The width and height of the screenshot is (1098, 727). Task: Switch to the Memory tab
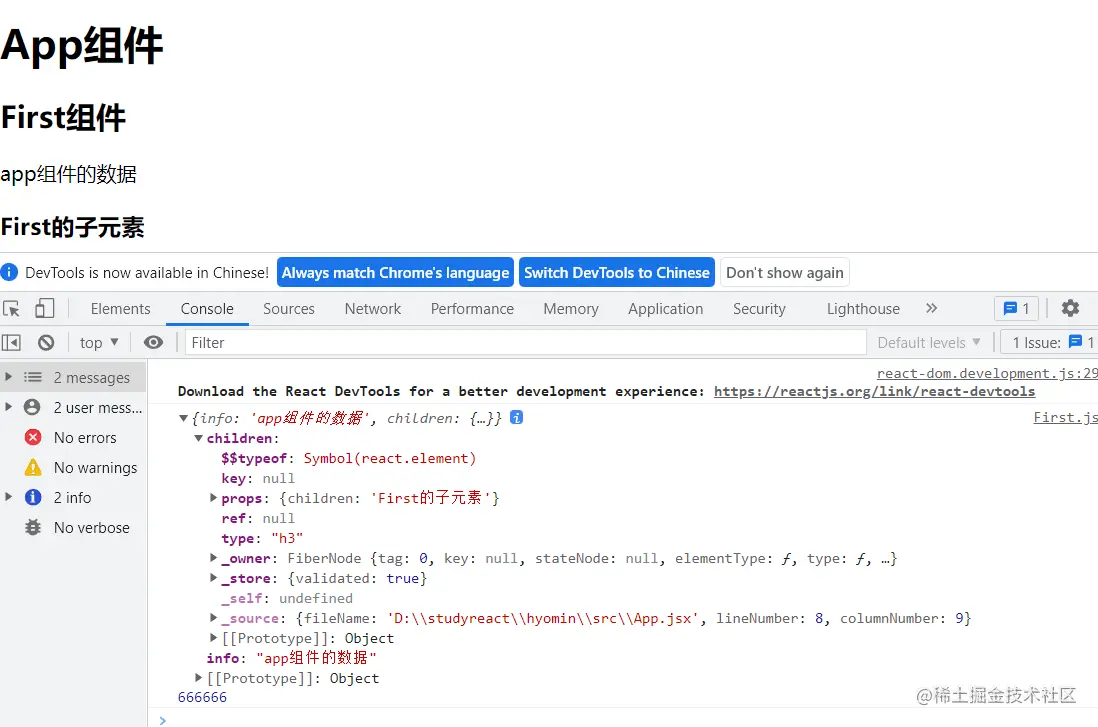point(571,309)
